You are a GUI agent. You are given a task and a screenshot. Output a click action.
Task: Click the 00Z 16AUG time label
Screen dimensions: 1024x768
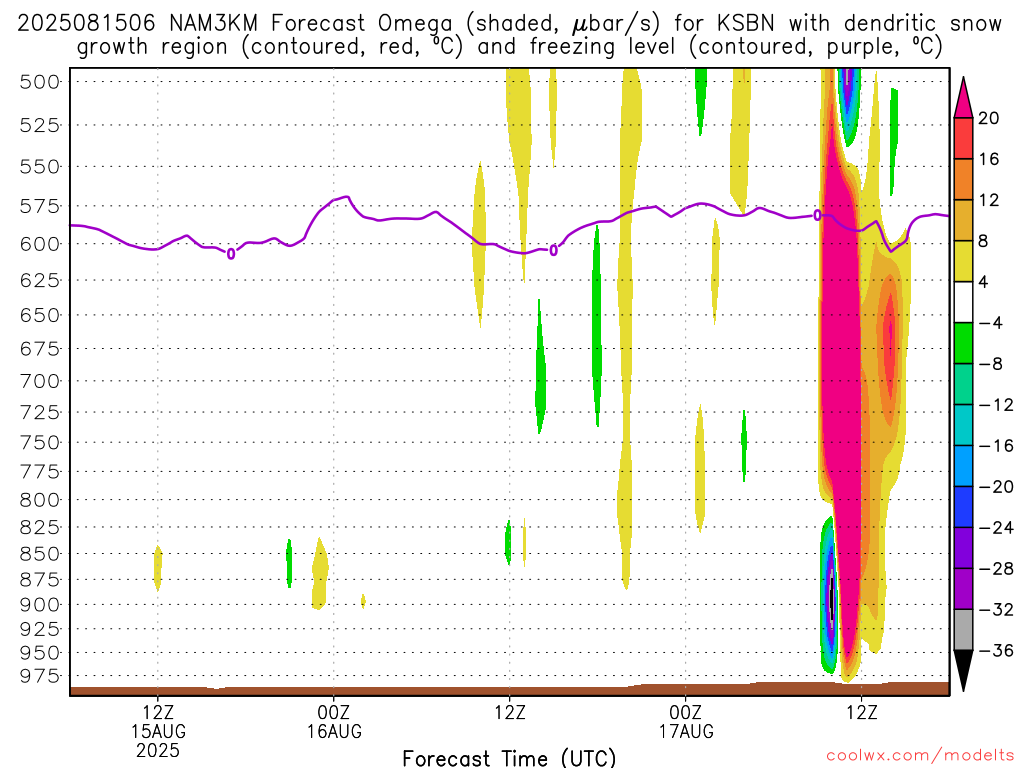334,722
